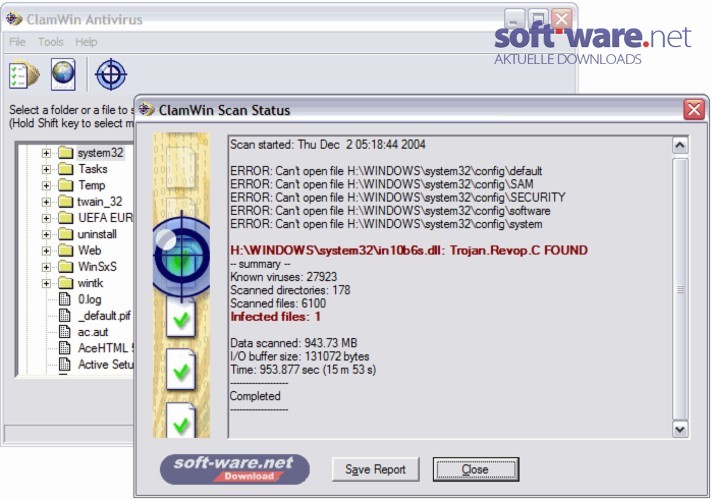Click the globe update database icon
Screen dimensions: 712x500
point(63,74)
